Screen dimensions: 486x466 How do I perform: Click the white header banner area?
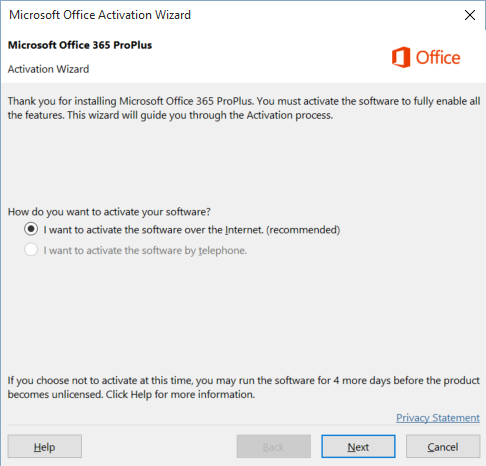tap(243, 56)
